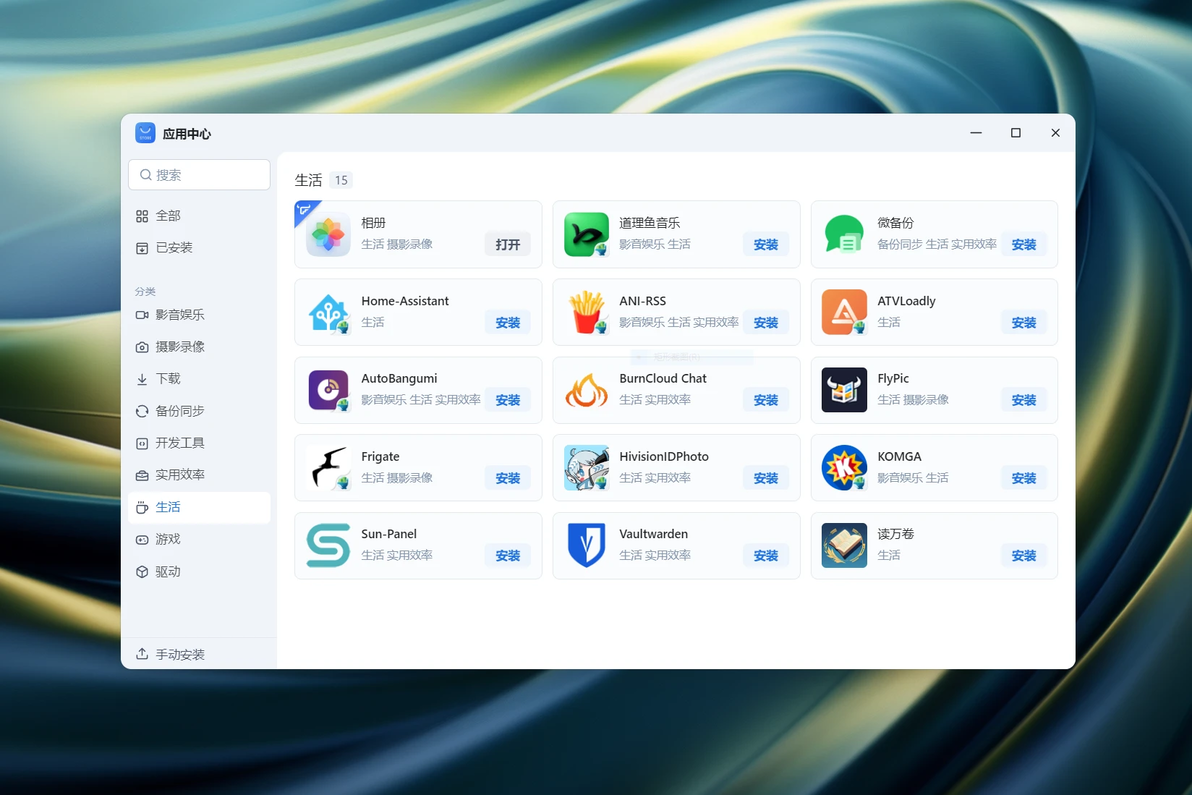Click the 道理鱼音乐 green app icon
Image resolution: width=1192 pixels, height=795 pixels.
586,234
